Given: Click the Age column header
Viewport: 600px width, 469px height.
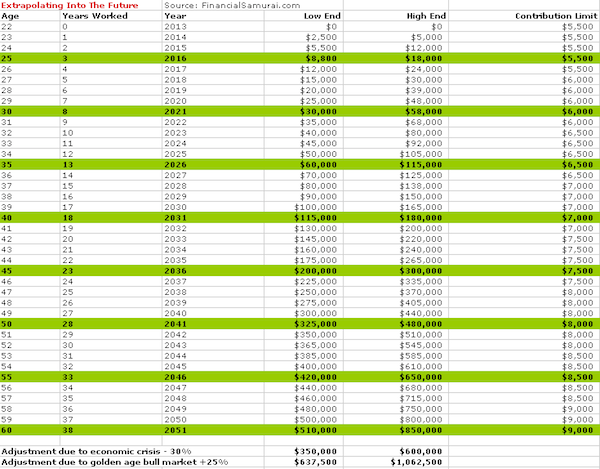Looking at the screenshot, I should coord(10,16).
